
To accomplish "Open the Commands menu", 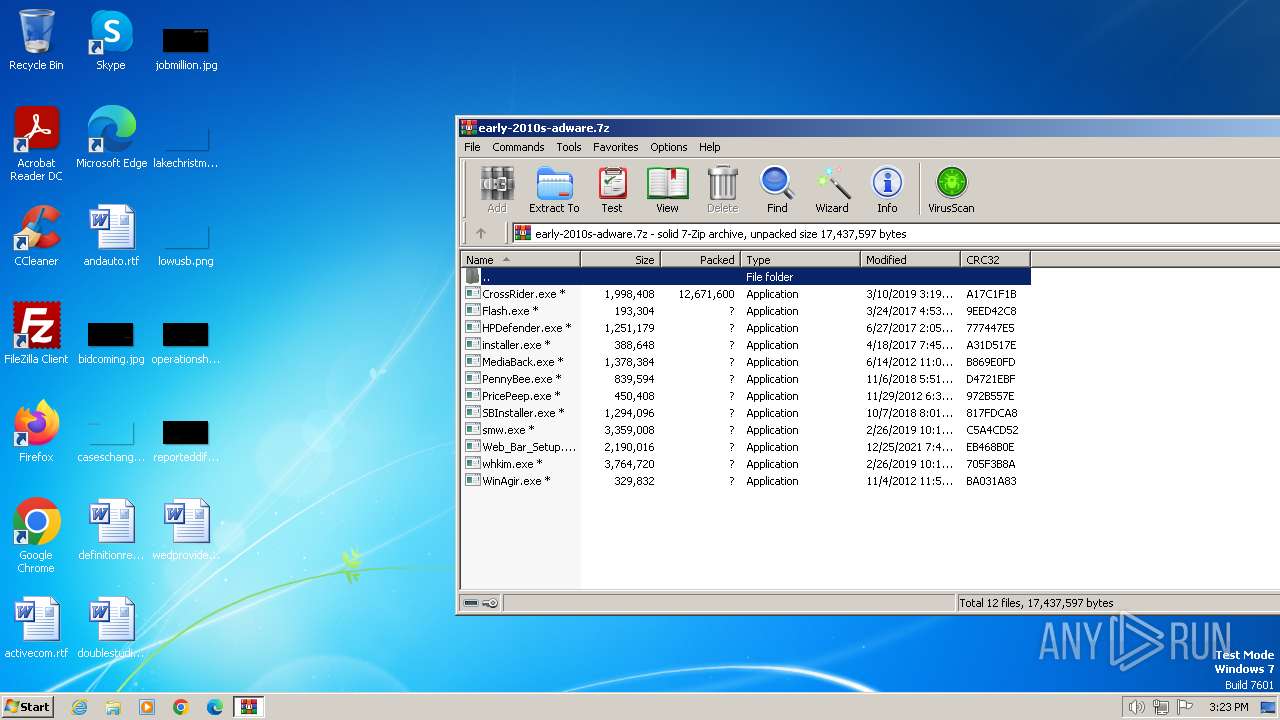I will click(518, 147).
